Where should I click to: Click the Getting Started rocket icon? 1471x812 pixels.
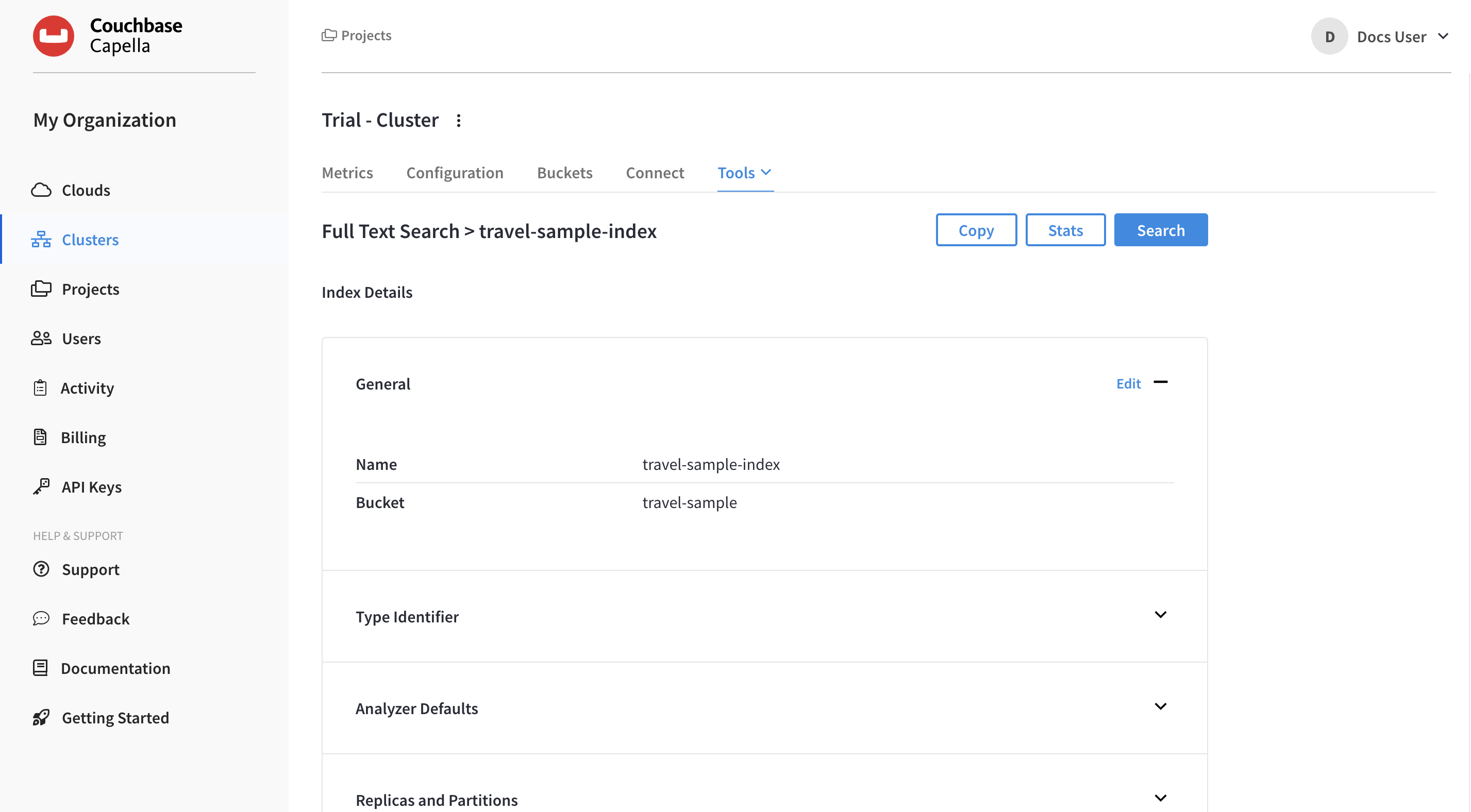click(41, 717)
